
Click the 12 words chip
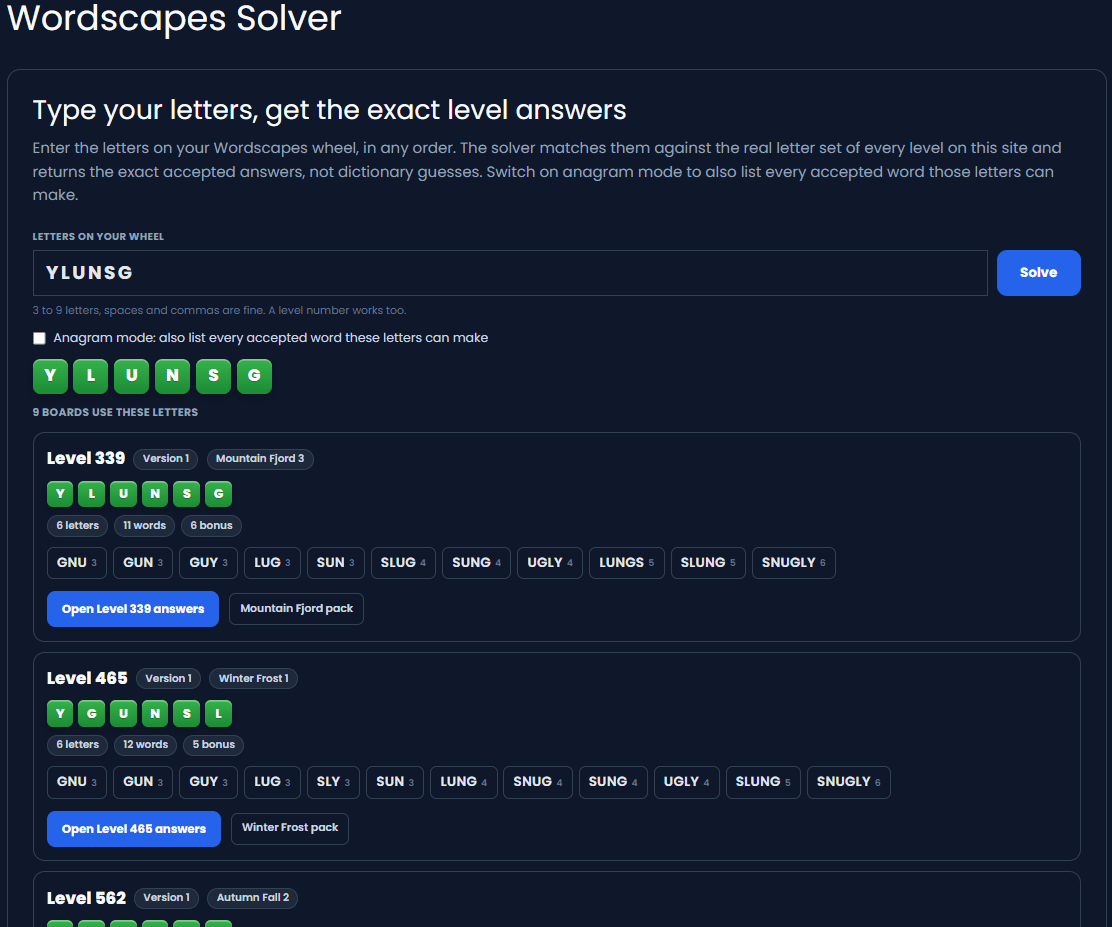click(x=145, y=745)
